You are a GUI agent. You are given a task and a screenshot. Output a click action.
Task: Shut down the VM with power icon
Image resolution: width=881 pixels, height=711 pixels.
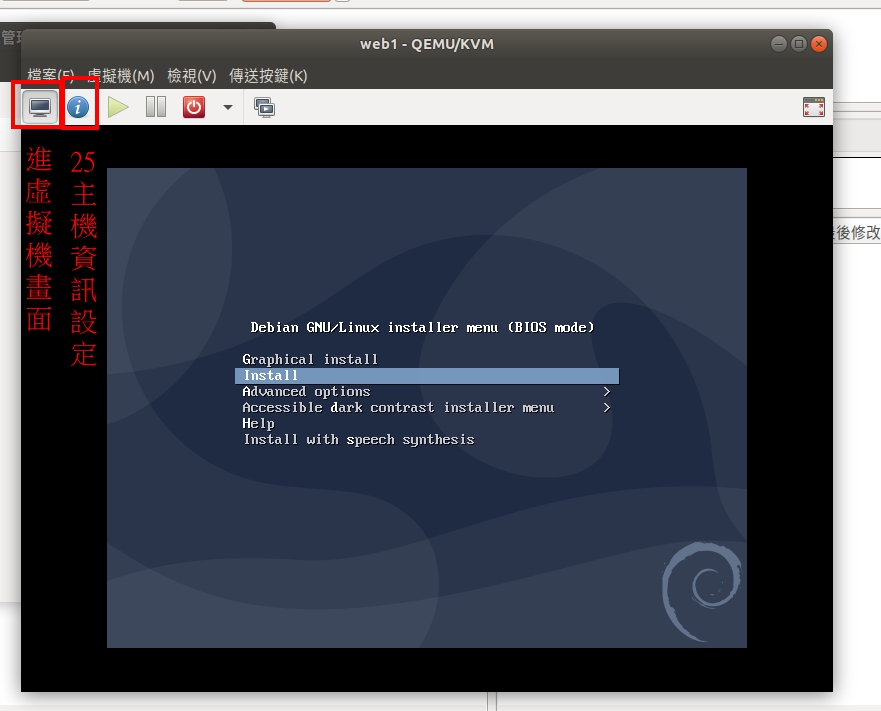tap(194, 107)
